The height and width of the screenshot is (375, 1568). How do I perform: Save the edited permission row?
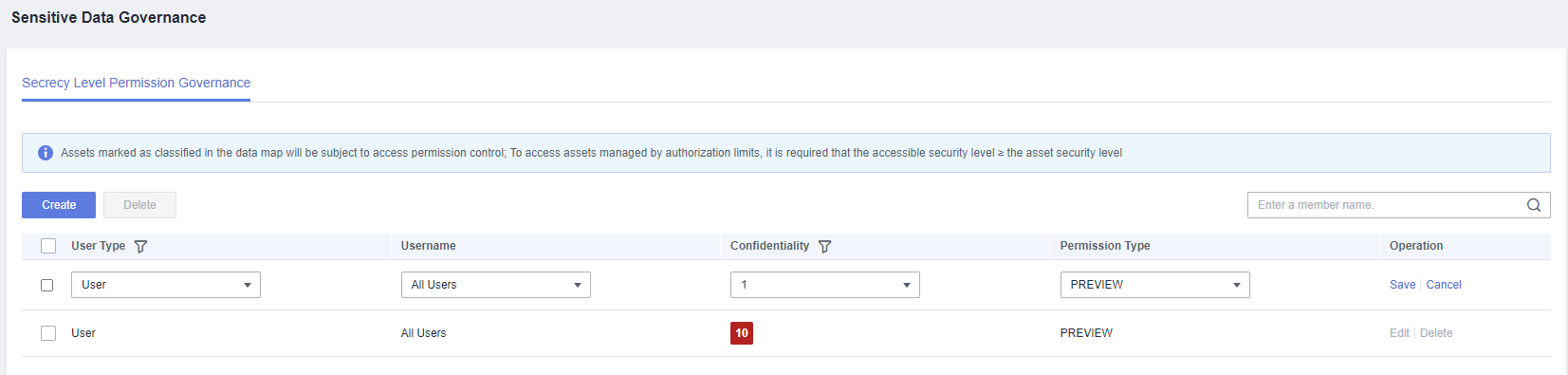point(1402,285)
